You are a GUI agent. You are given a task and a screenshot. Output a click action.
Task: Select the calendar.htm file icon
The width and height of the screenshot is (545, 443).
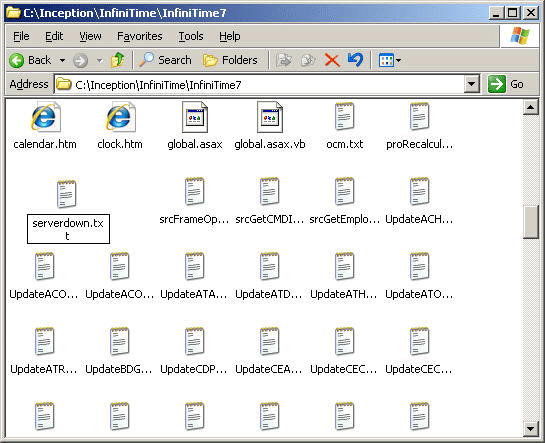tap(45, 117)
